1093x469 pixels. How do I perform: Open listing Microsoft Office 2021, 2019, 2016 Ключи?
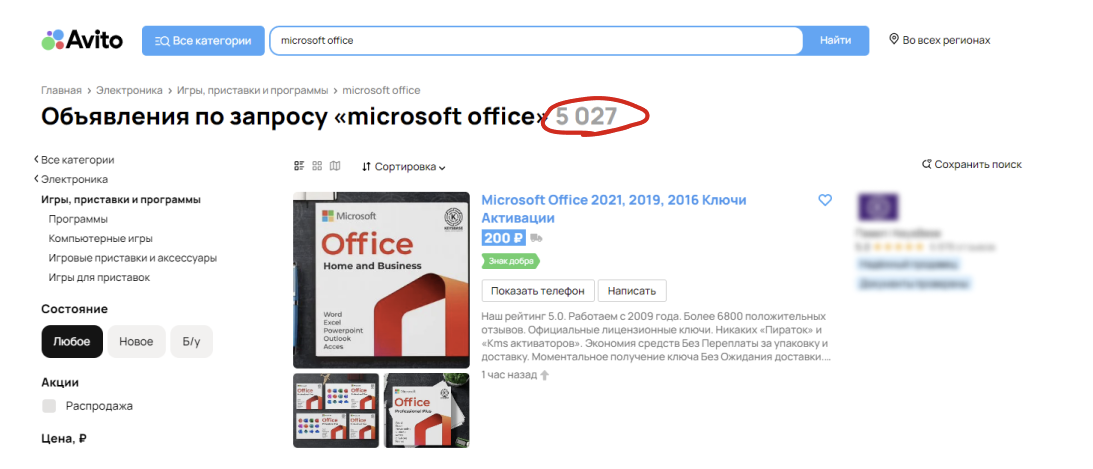[x=614, y=209]
